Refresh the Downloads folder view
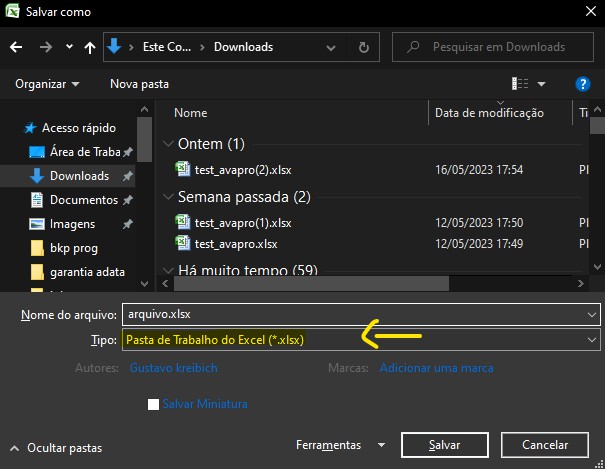Image resolution: width=605 pixels, height=469 pixels. 364,47
